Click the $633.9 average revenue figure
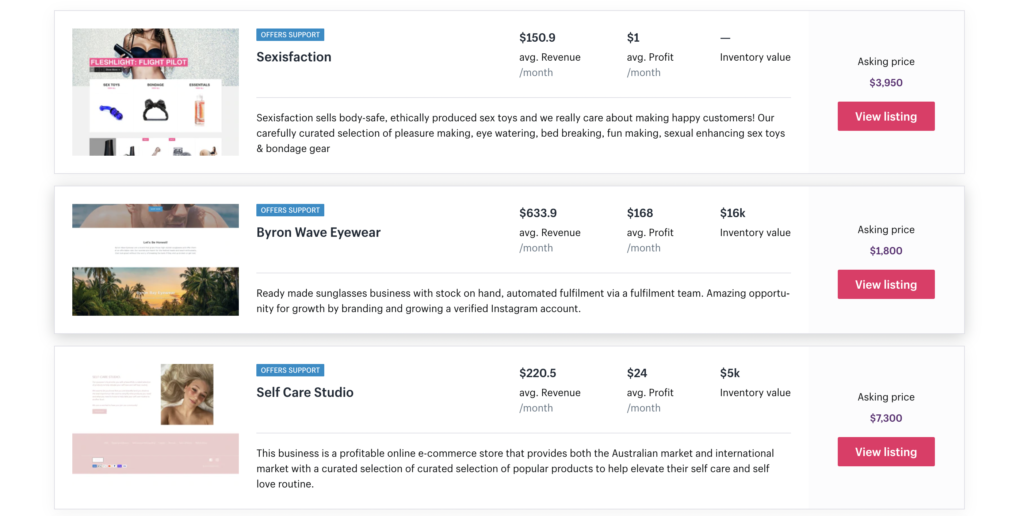Image resolution: width=1024 pixels, height=516 pixels. [x=538, y=213]
